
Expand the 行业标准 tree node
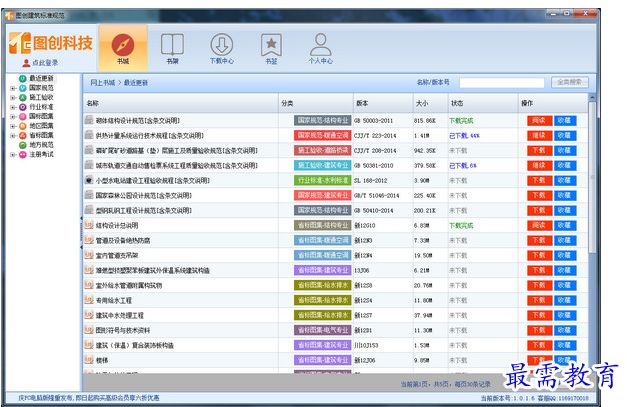(13, 107)
